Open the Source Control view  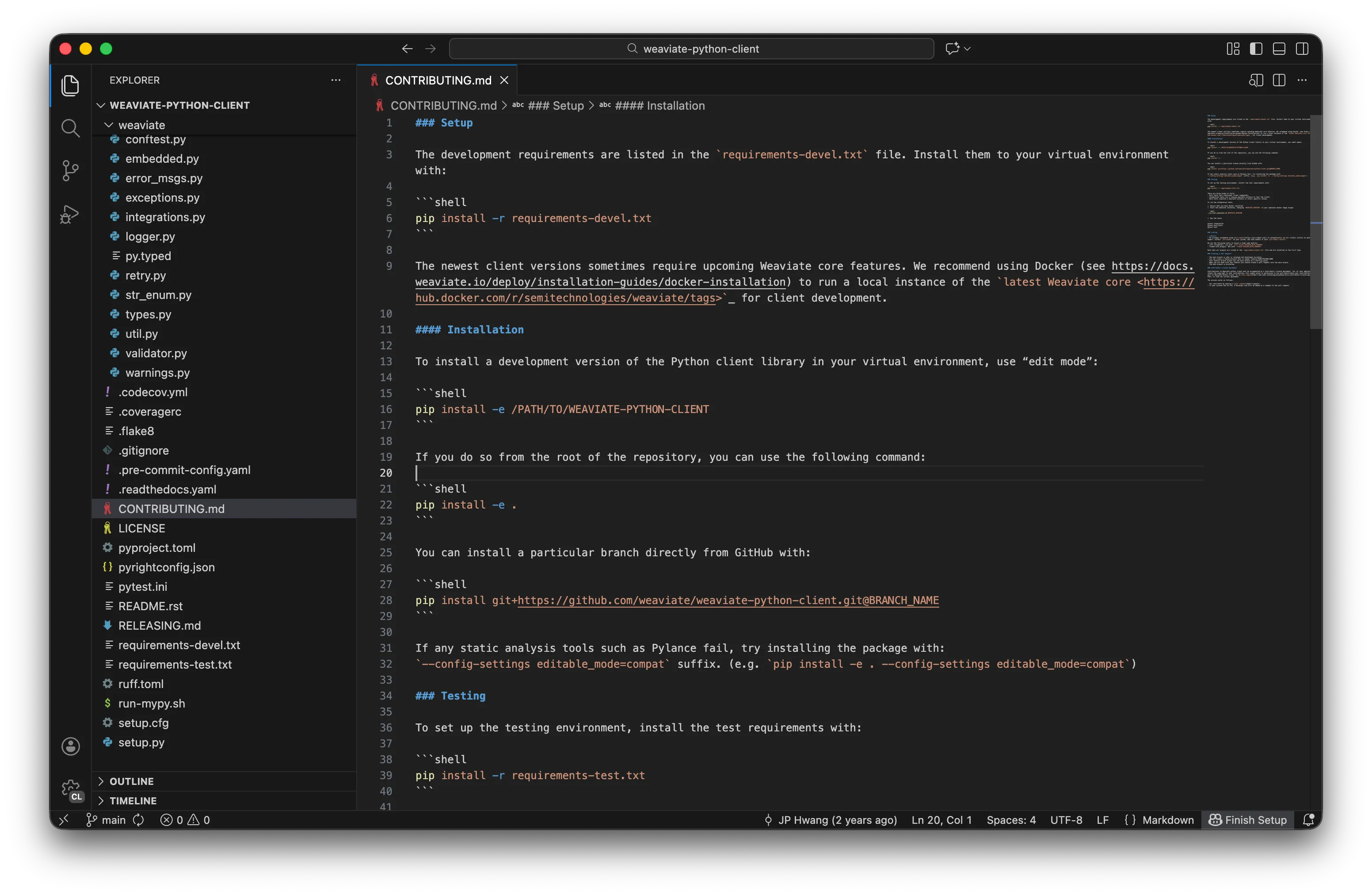pos(70,170)
